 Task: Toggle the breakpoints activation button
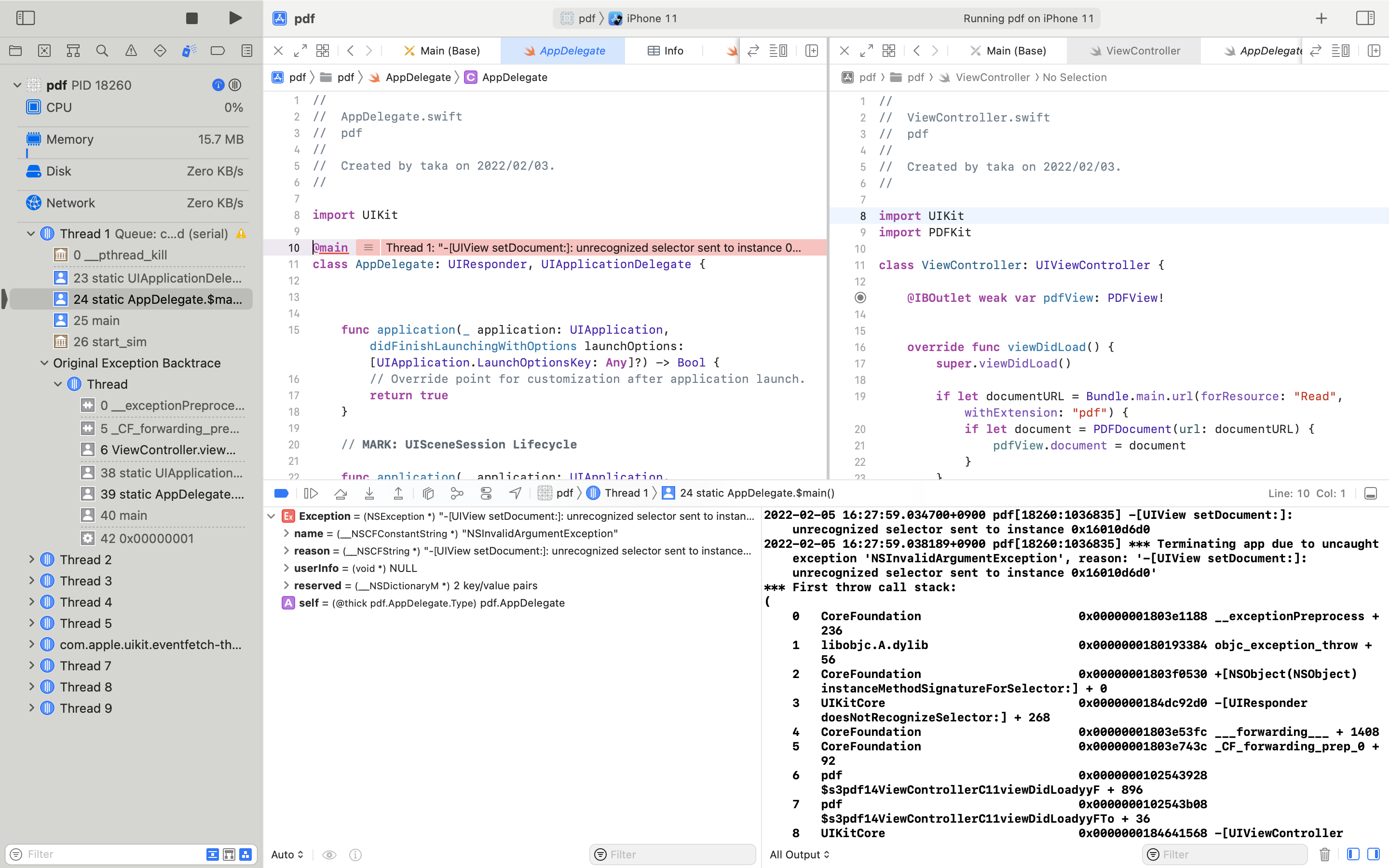pyautogui.click(x=281, y=493)
